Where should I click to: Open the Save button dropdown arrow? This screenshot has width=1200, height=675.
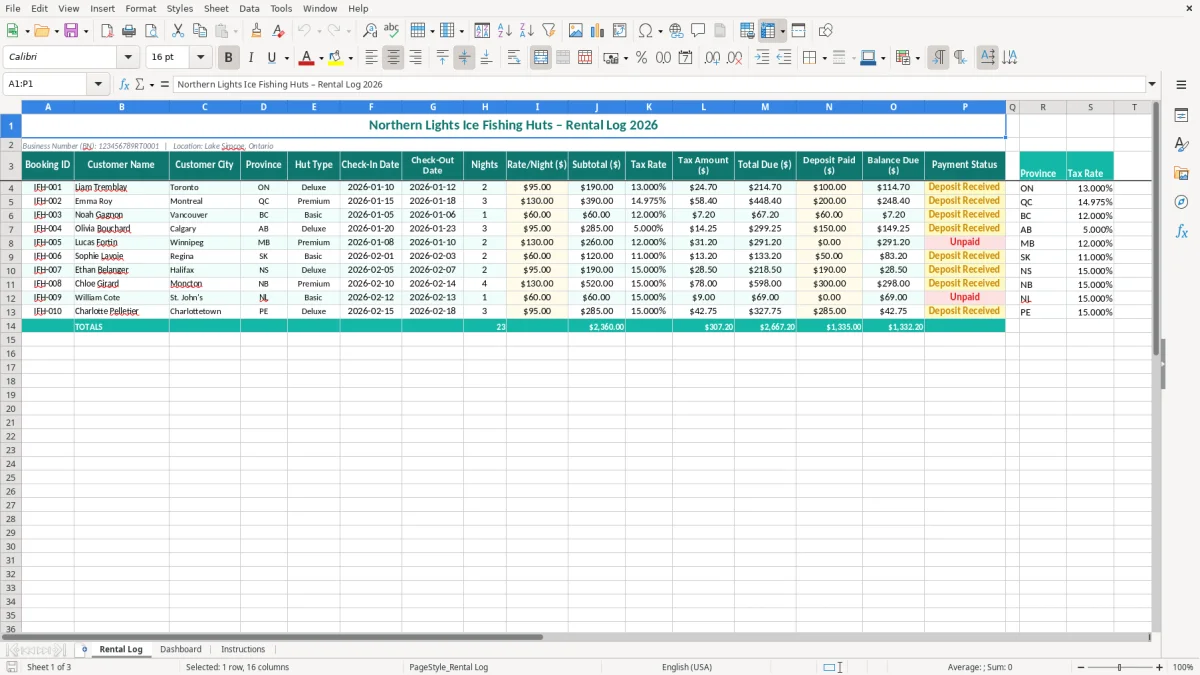click(x=86, y=31)
